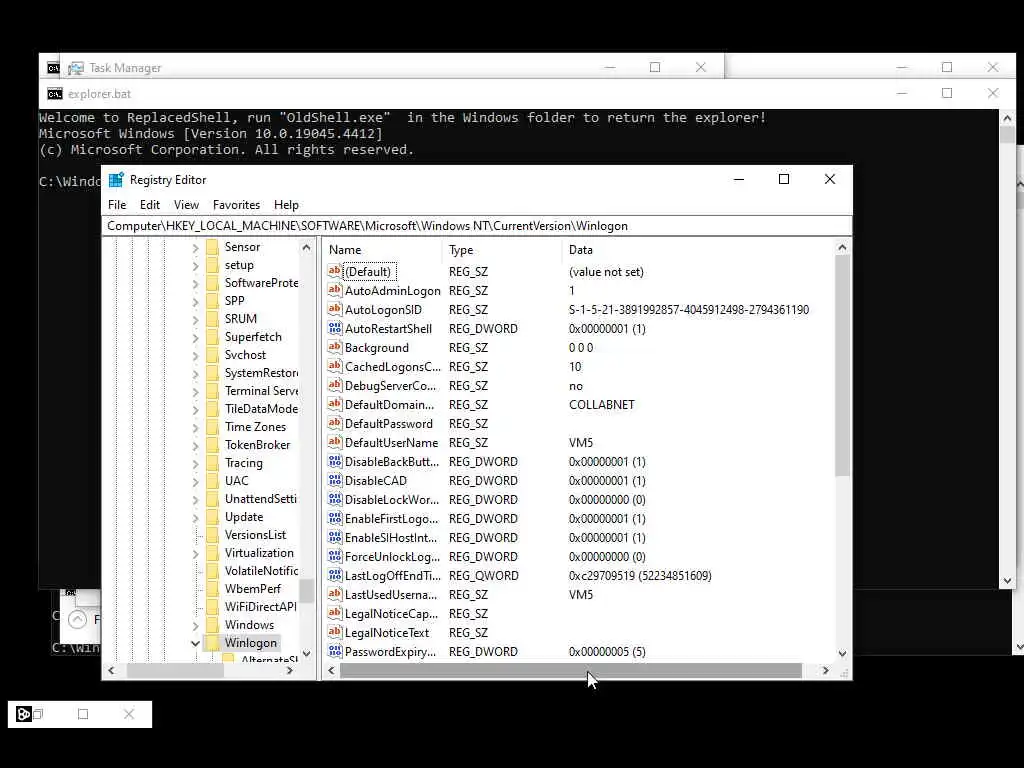The height and width of the screenshot is (768, 1024).
Task: Click the COLLABNET data cell
Action: pyautogui.click(x=601, y=405)
